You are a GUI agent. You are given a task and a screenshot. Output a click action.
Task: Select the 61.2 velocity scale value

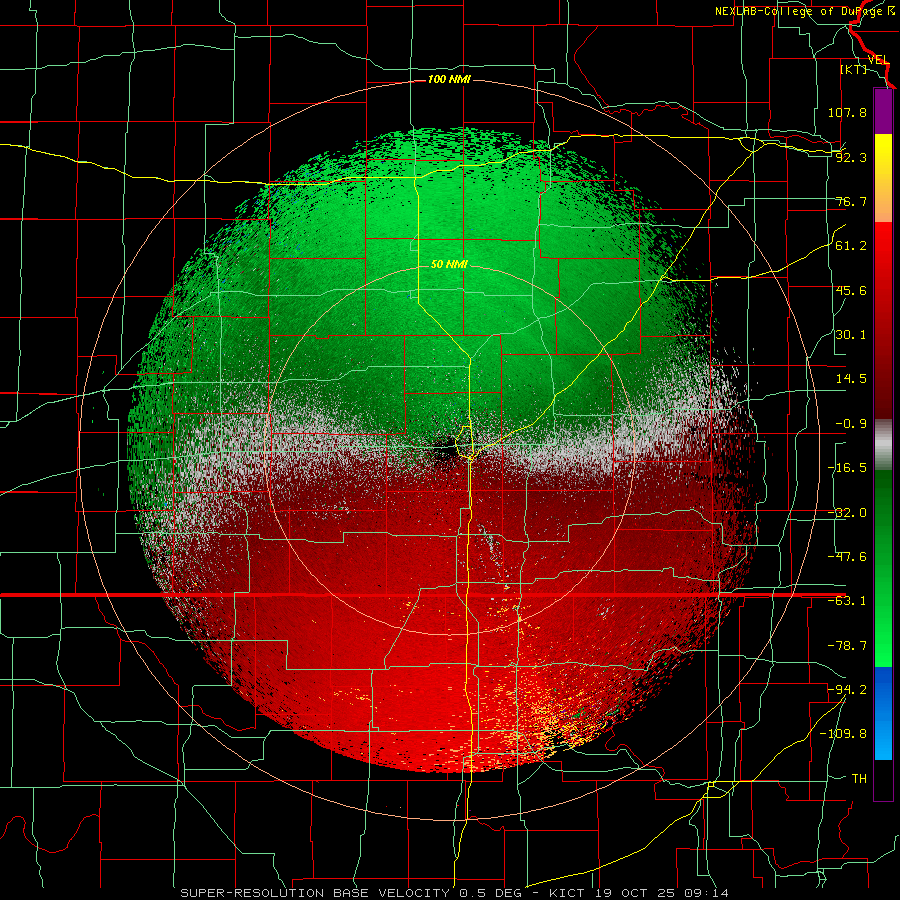(x=851, y=246)
